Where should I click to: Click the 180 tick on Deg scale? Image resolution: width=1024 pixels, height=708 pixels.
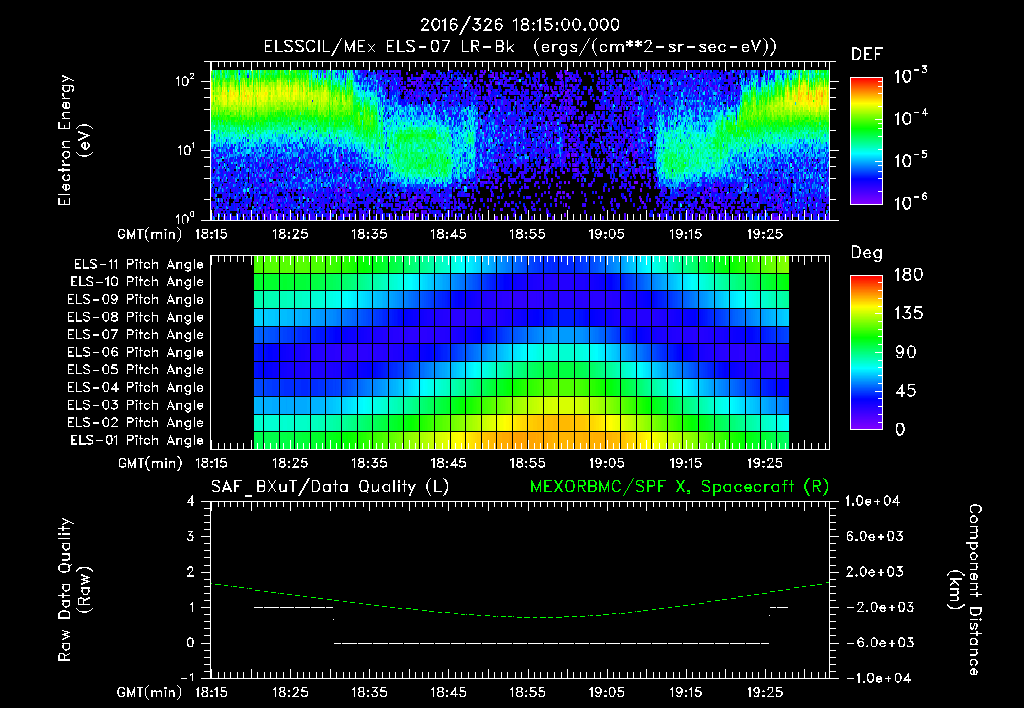coord(908,274)
